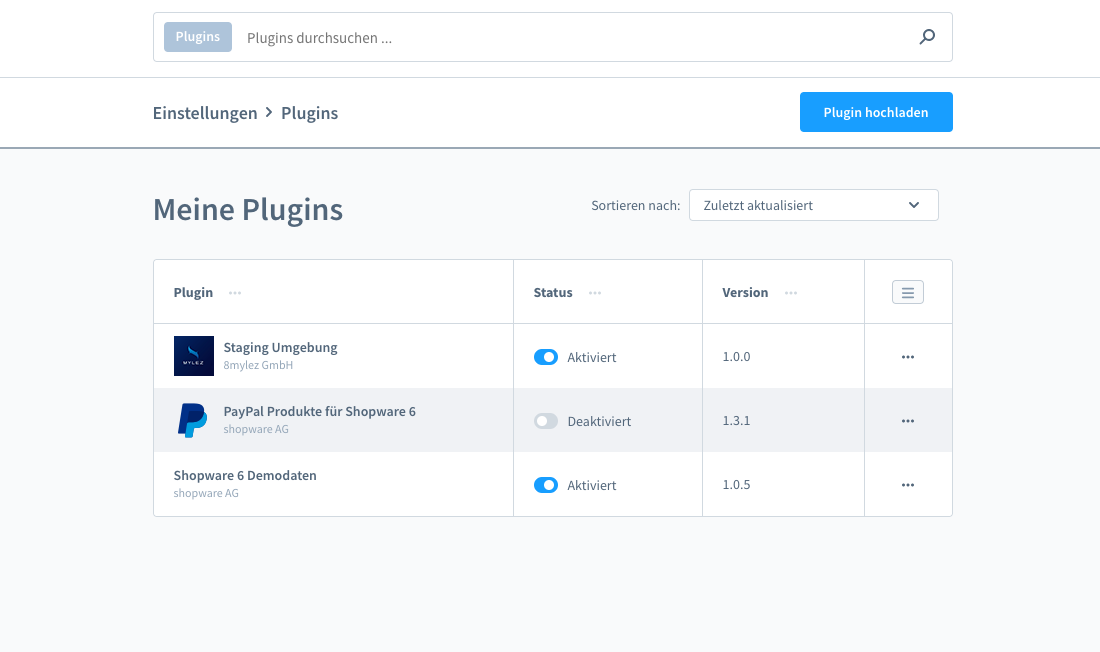Click the Deaktiviert status label
The width and height of the screenshot is (1100, 652).
pos(599,421)
